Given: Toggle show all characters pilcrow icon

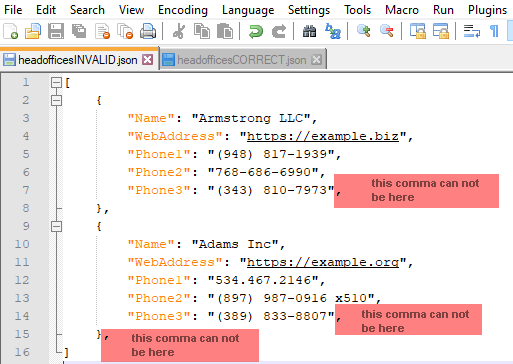Looking at the screenshot, I should click(x=494, y=31).
